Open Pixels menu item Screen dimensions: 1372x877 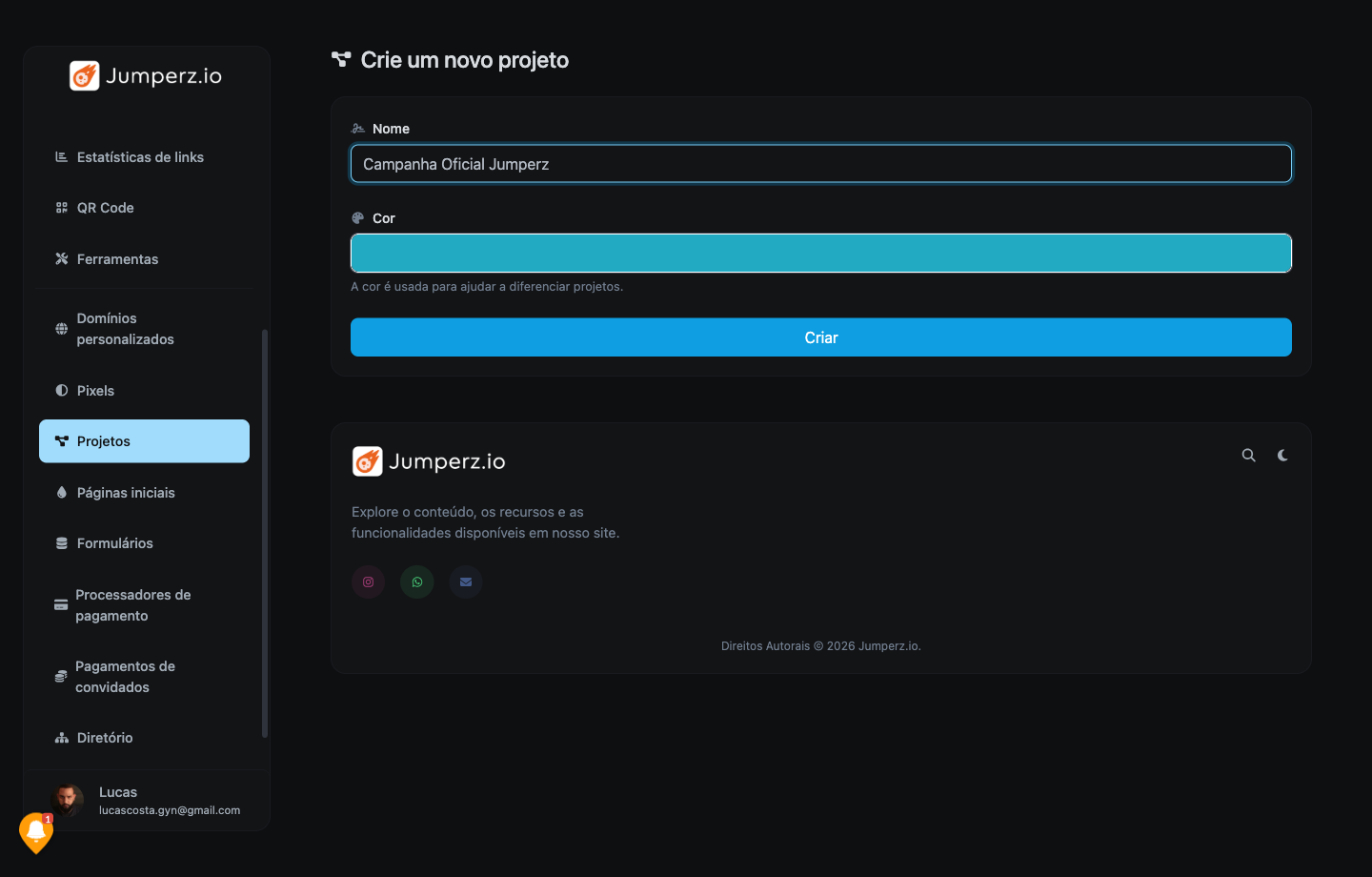(x=144, y=390)
